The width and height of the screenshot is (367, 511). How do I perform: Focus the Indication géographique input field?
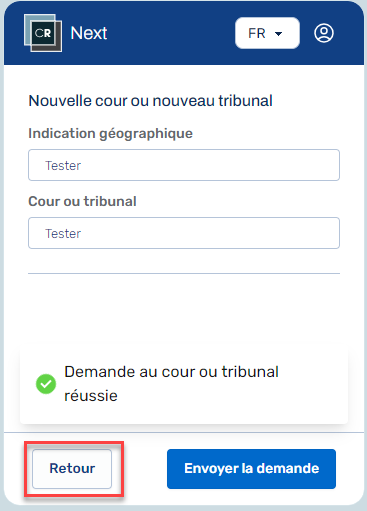[184, 165]
